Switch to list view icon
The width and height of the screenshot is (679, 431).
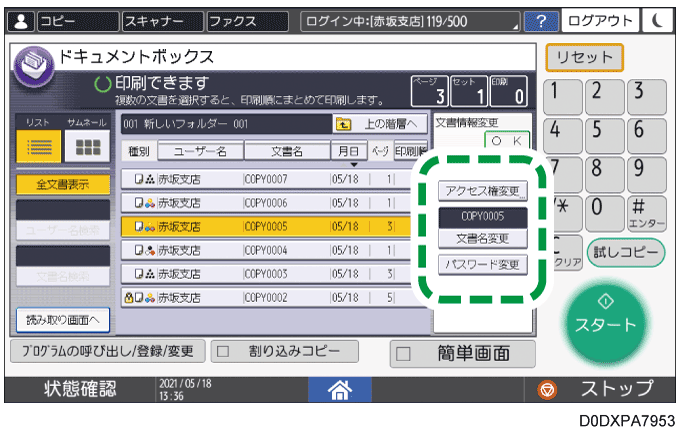(39, 146)
